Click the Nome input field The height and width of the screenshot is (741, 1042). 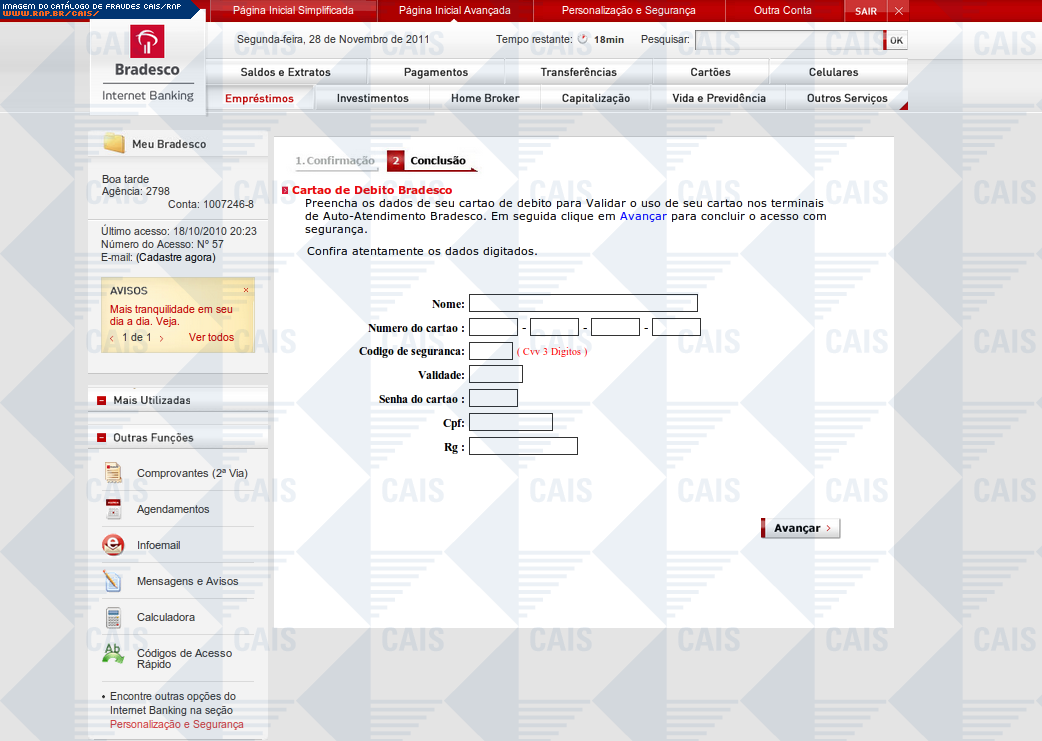point(583,303)
